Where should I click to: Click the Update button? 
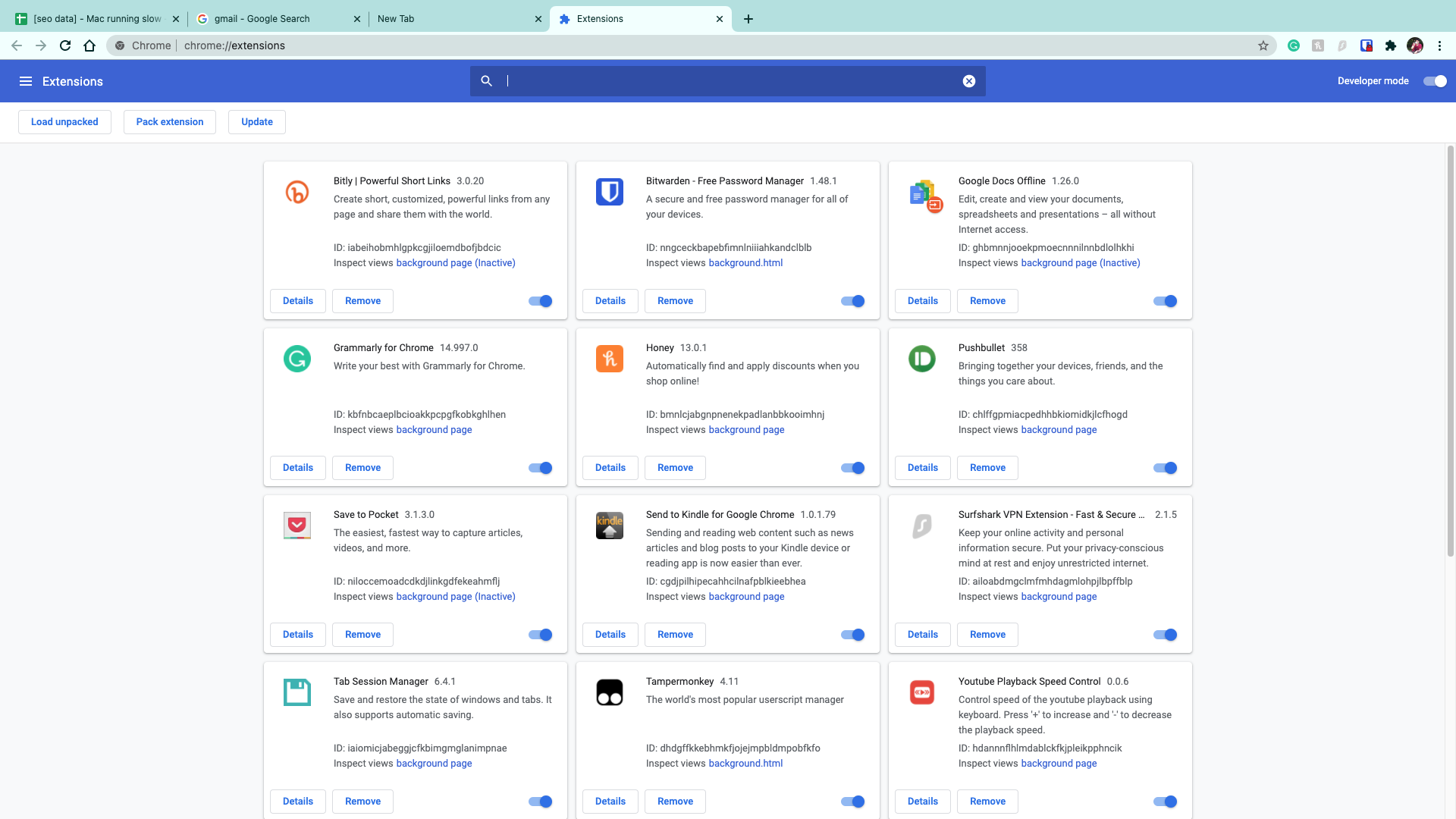pyautogui.click(x=257, y=122)
